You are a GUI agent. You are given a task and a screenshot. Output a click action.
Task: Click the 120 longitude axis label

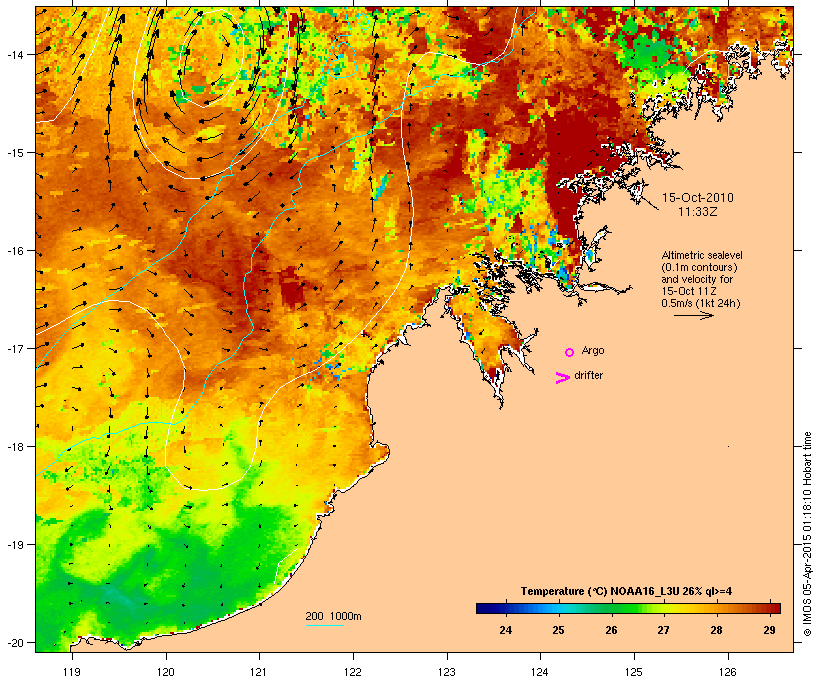[166, 672]
